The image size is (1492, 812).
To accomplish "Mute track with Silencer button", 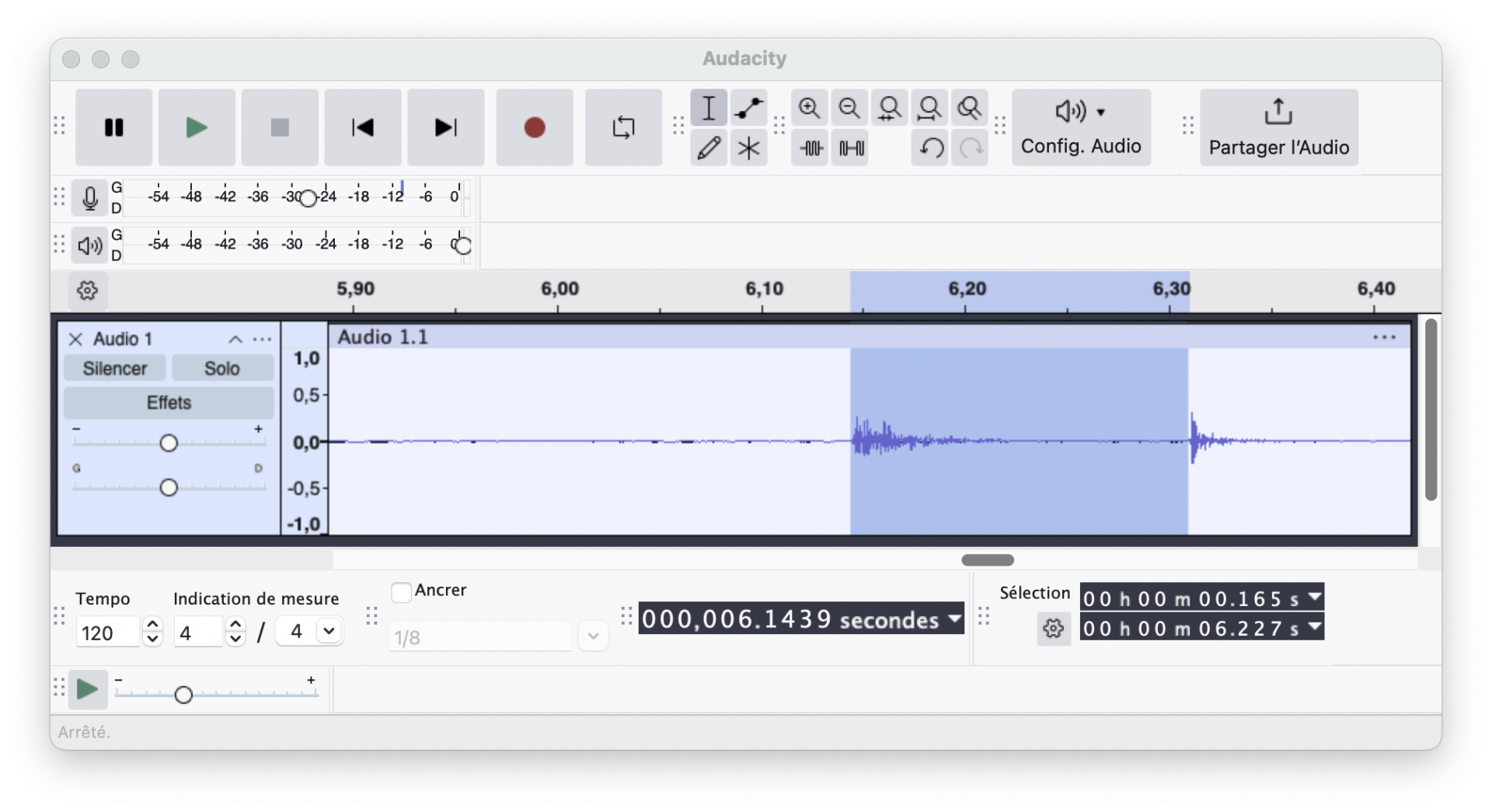I will [115, 368].
